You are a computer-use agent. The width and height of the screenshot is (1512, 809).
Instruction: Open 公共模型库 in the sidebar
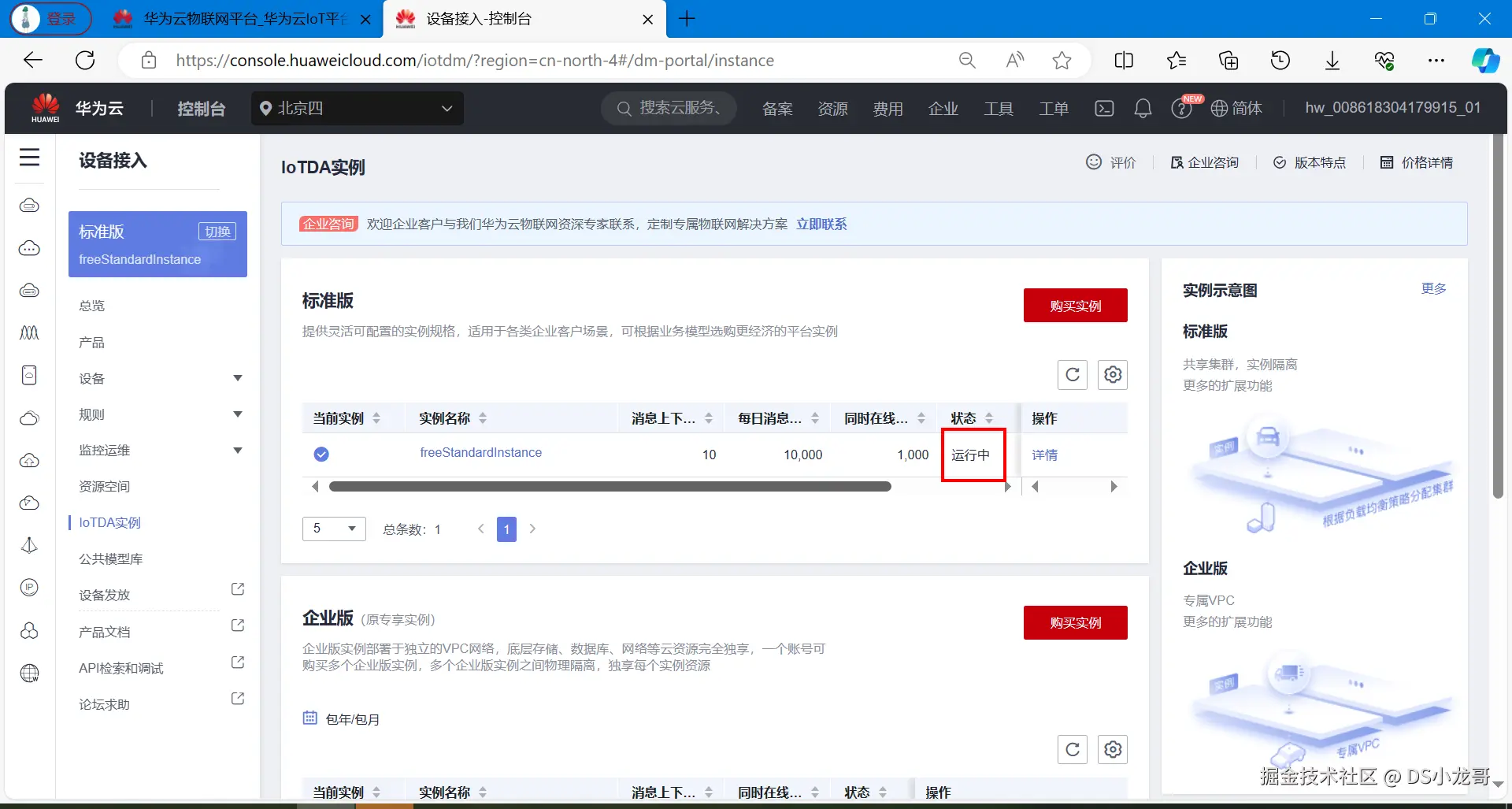(x=111, y=559)
